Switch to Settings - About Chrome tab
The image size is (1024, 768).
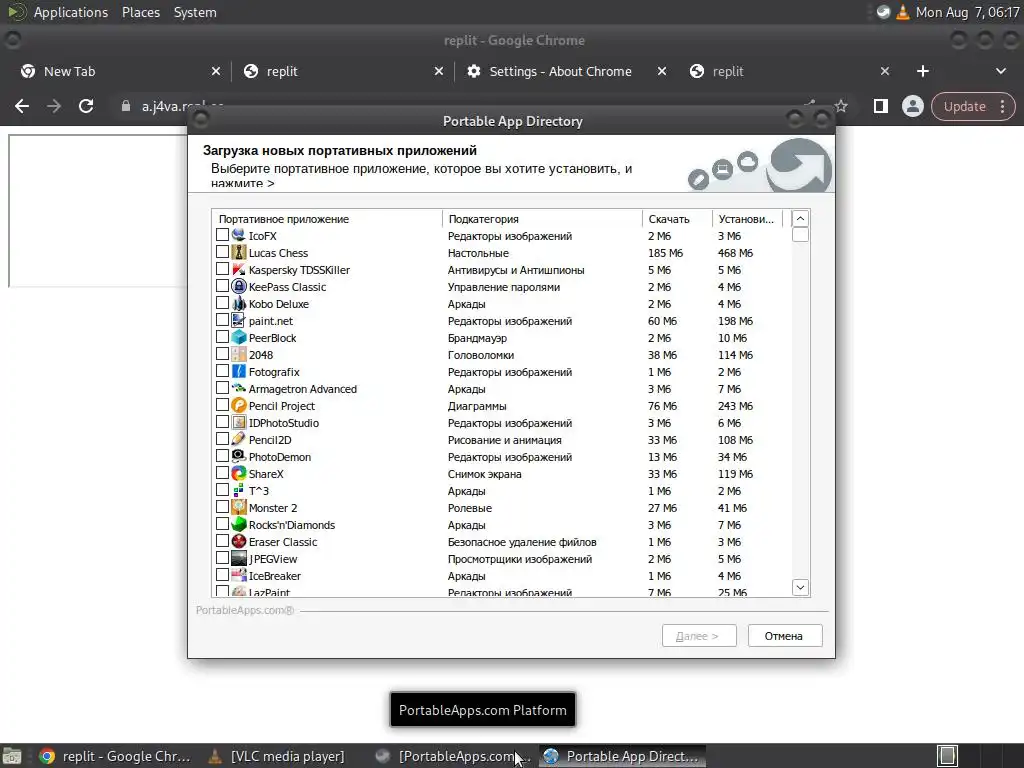(x=567, y=71)
